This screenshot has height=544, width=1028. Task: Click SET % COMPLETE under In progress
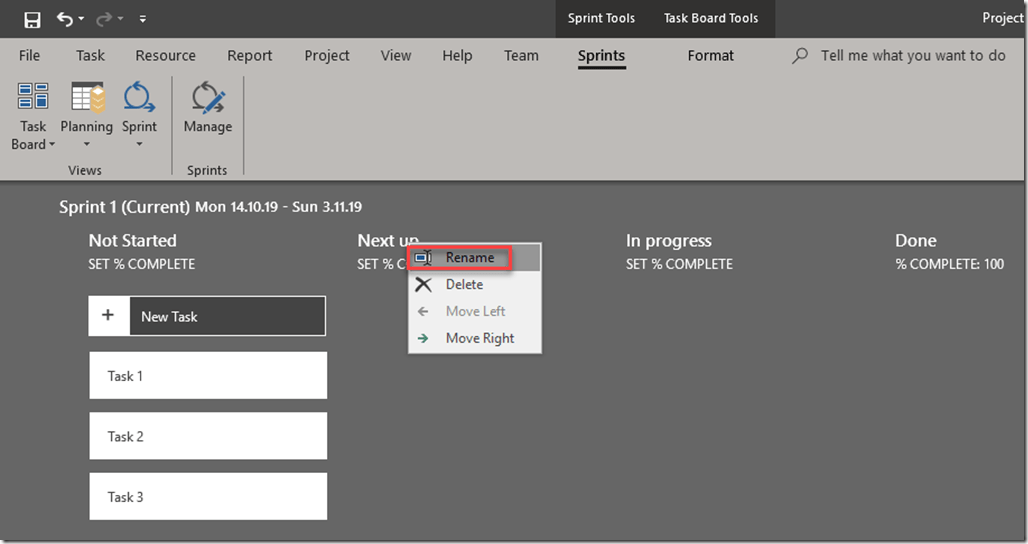coord(679,264)
